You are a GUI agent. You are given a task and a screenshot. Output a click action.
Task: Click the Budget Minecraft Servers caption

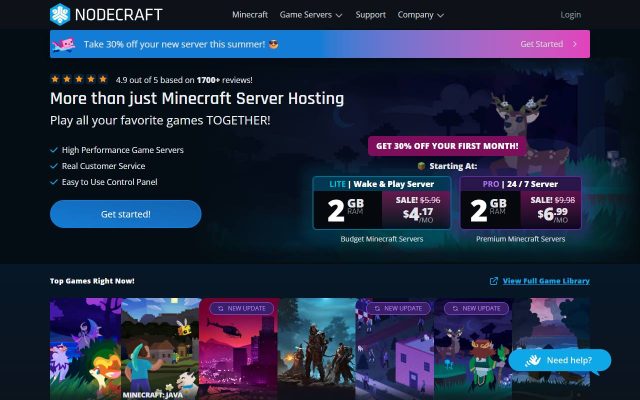click(382, 239)
